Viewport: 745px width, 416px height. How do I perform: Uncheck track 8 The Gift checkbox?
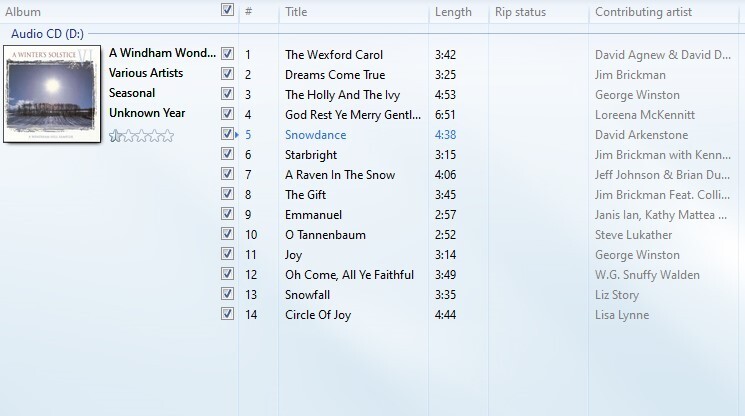tap(228, 194)
